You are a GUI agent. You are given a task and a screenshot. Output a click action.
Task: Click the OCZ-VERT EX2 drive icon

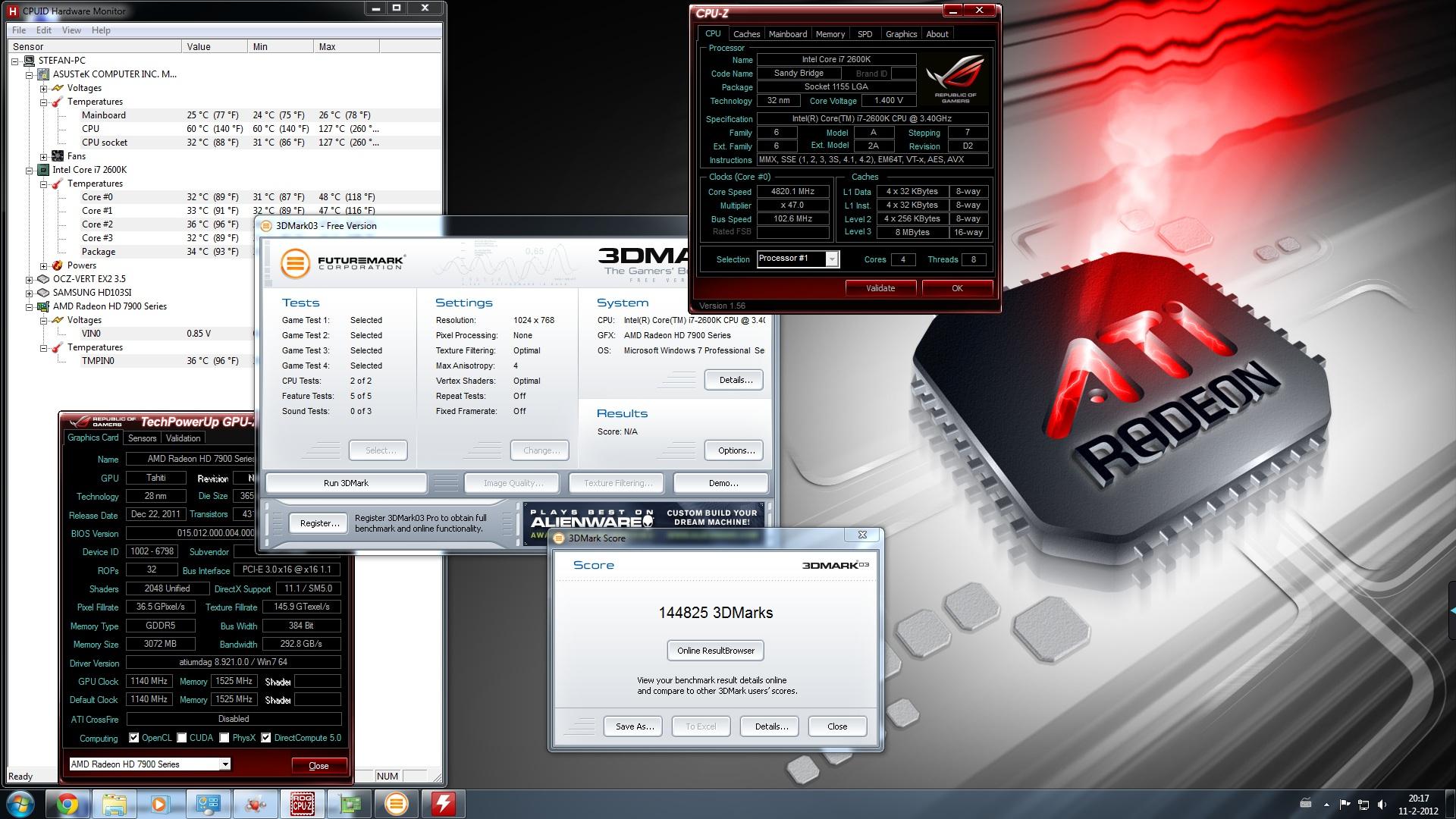[x=44, y=279]
